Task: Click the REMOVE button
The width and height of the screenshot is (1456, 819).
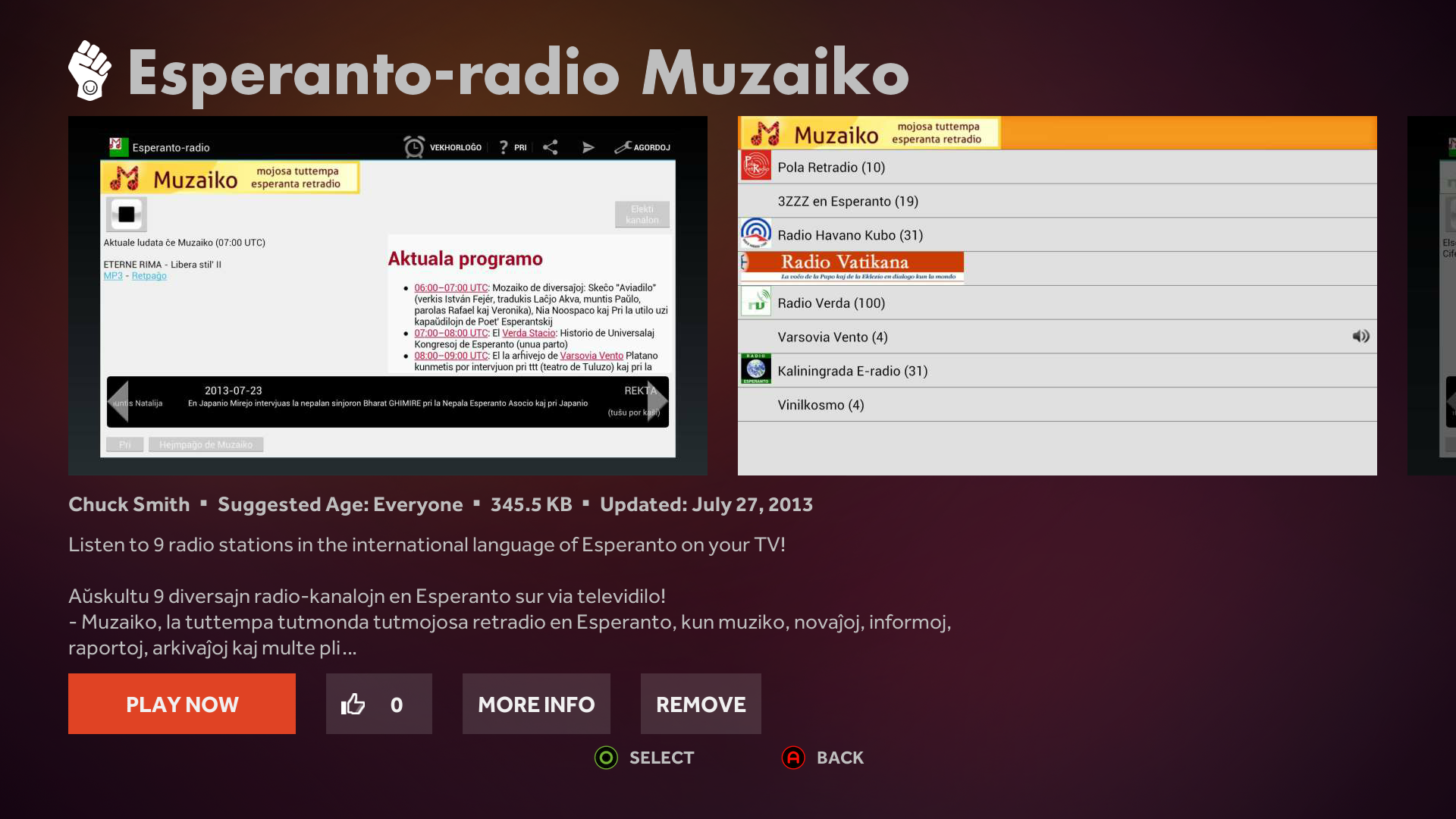Action: click(x=701, y=704)
